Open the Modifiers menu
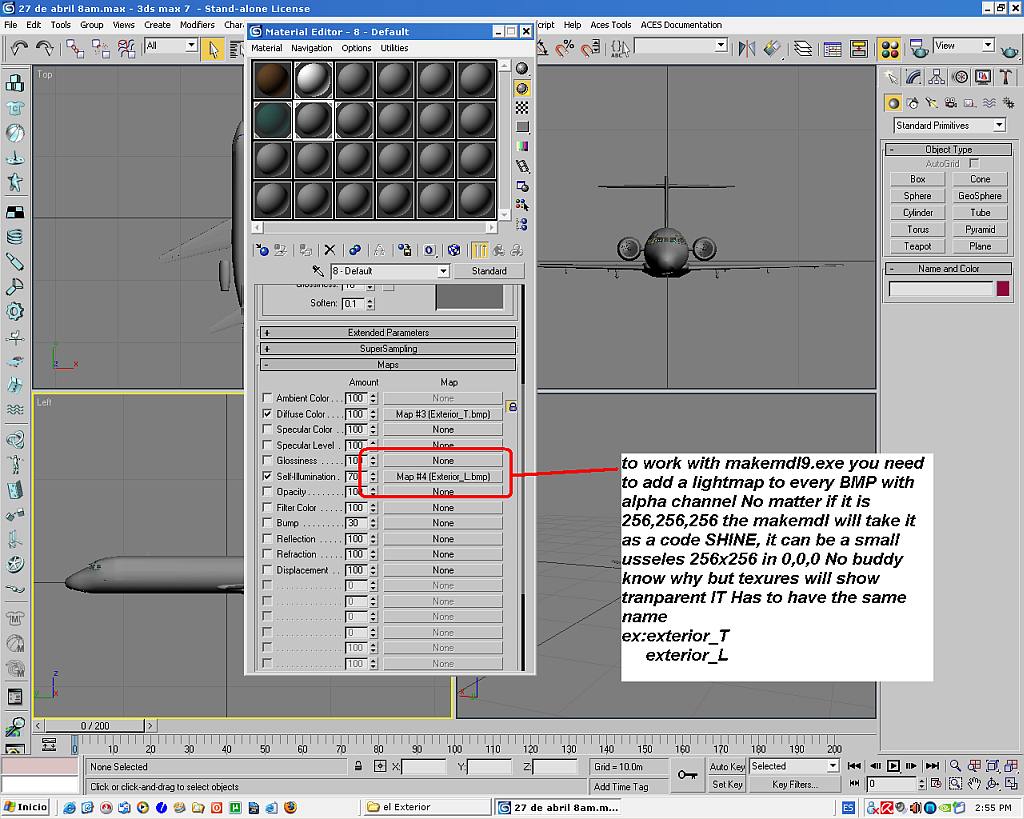The width and height of the screenshot is (1024, 819). (197, 24)
